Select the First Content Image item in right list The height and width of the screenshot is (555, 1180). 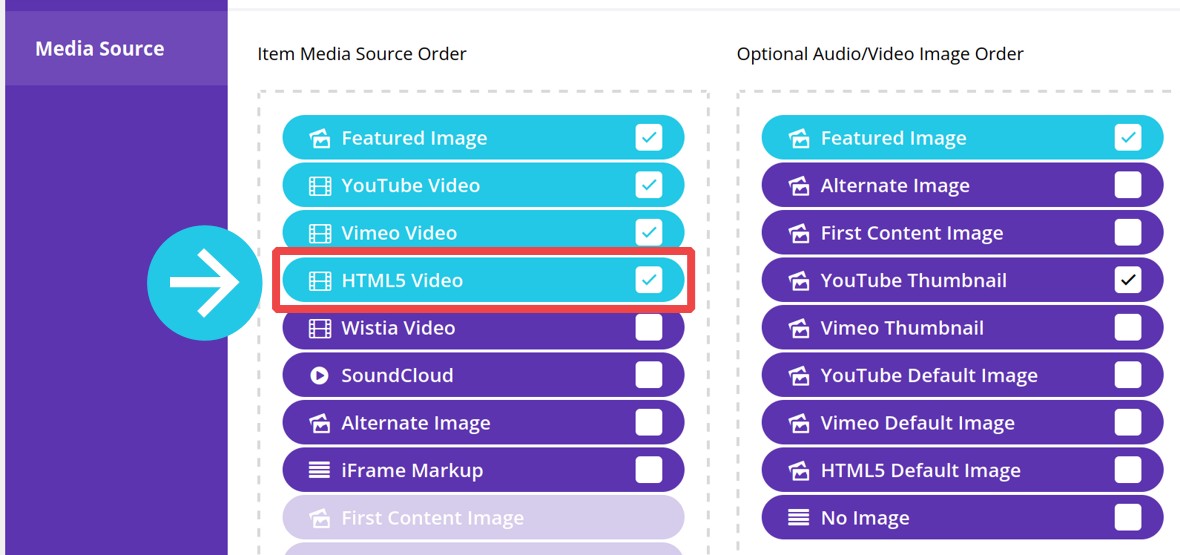(x=963, y=233)
